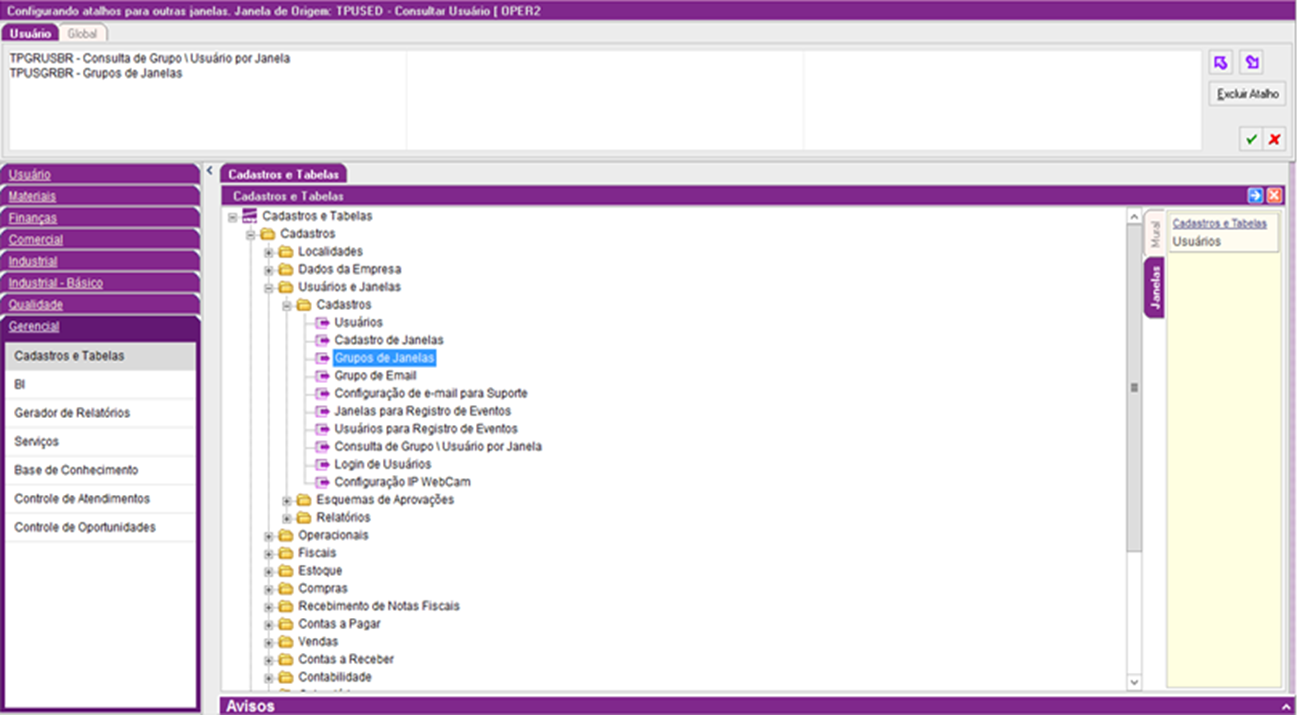
Task: Collapse left sidebar with the chevron arrow
Action: point(209,171)
